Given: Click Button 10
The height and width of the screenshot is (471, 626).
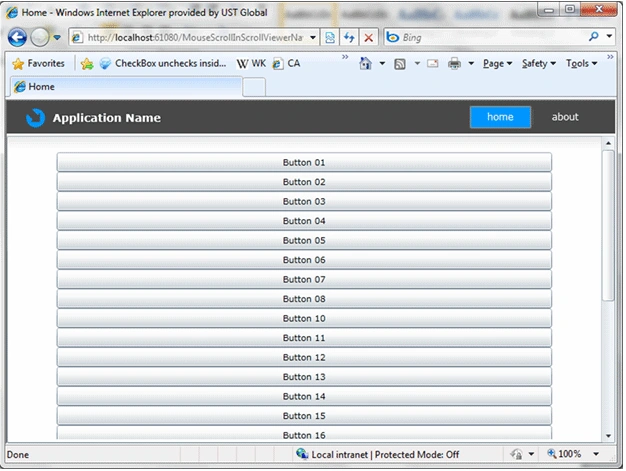Looking at the screenshot, I should [x=304, y=319].
